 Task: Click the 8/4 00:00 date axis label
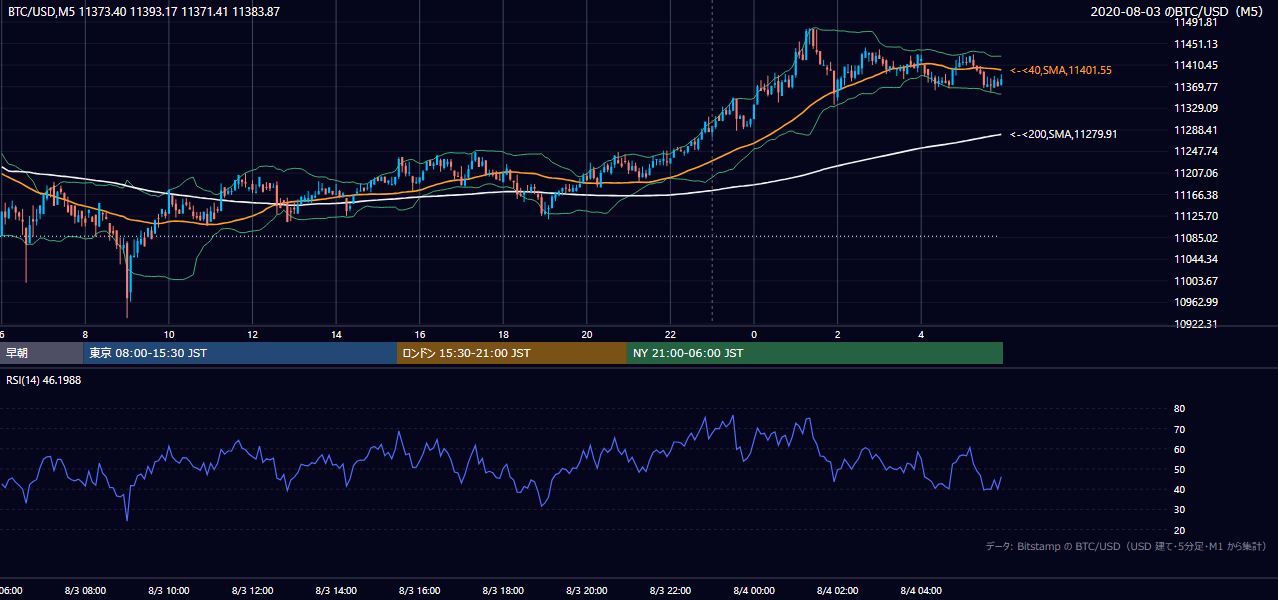point(753,591)
